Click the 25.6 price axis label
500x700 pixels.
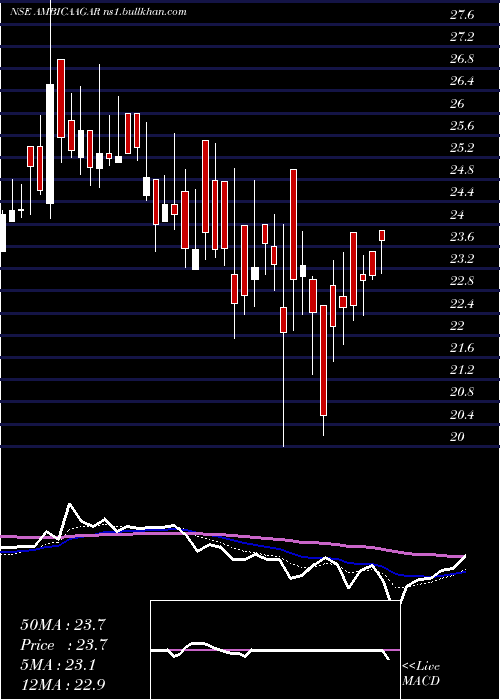coord(462,126)
